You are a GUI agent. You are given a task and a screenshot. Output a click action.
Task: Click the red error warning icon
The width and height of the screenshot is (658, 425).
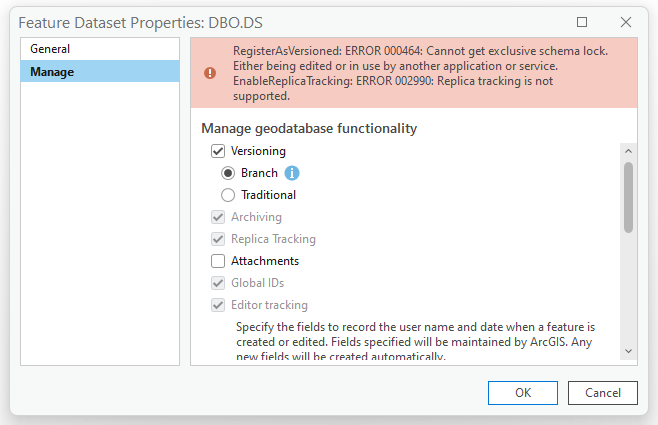coord(210,73)
